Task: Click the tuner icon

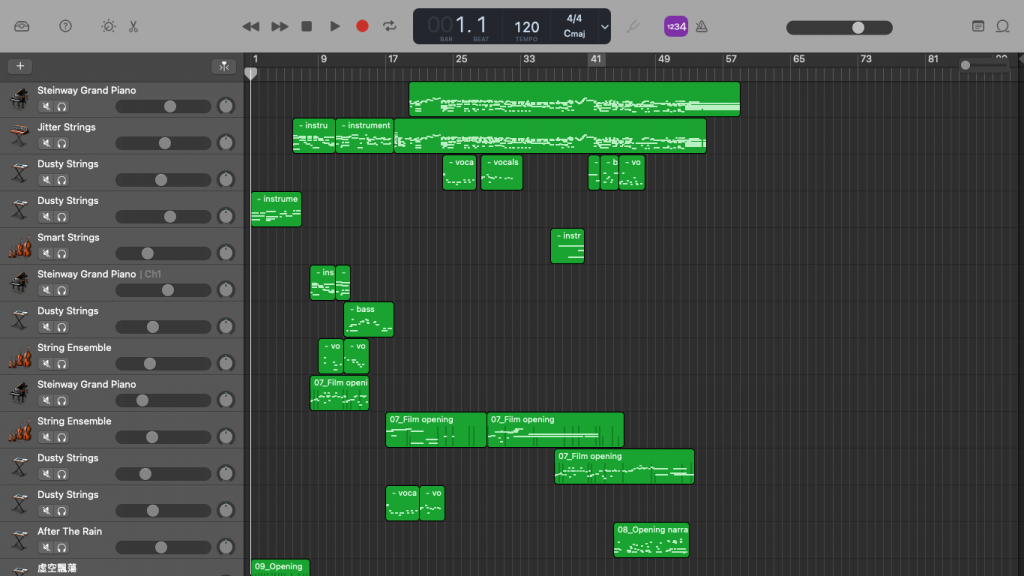Action: point(632,26)
